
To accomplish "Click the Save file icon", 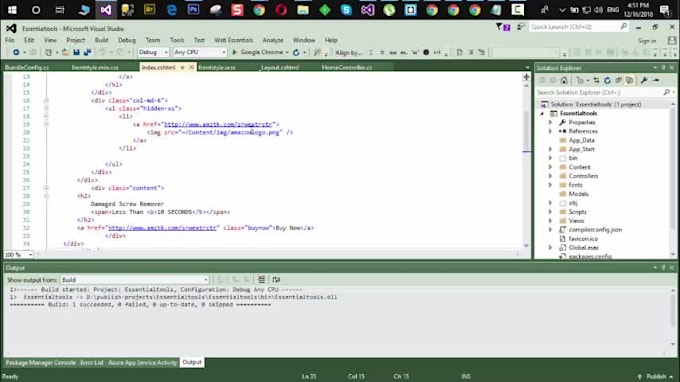I will pos(76,52).
